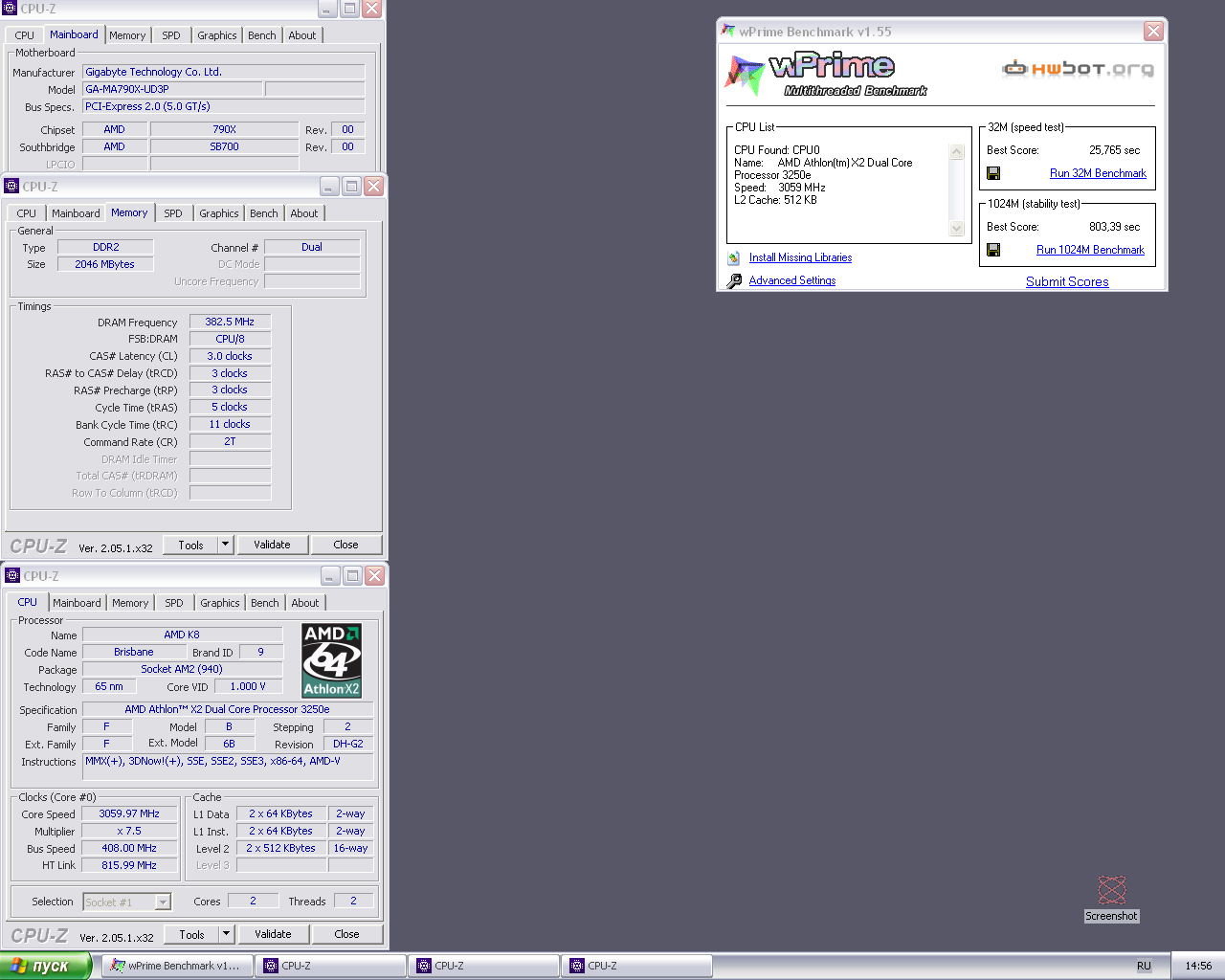Close the wPrime Benchmark window
The image size is (1225, 980).
click(x=1153, y=31)
